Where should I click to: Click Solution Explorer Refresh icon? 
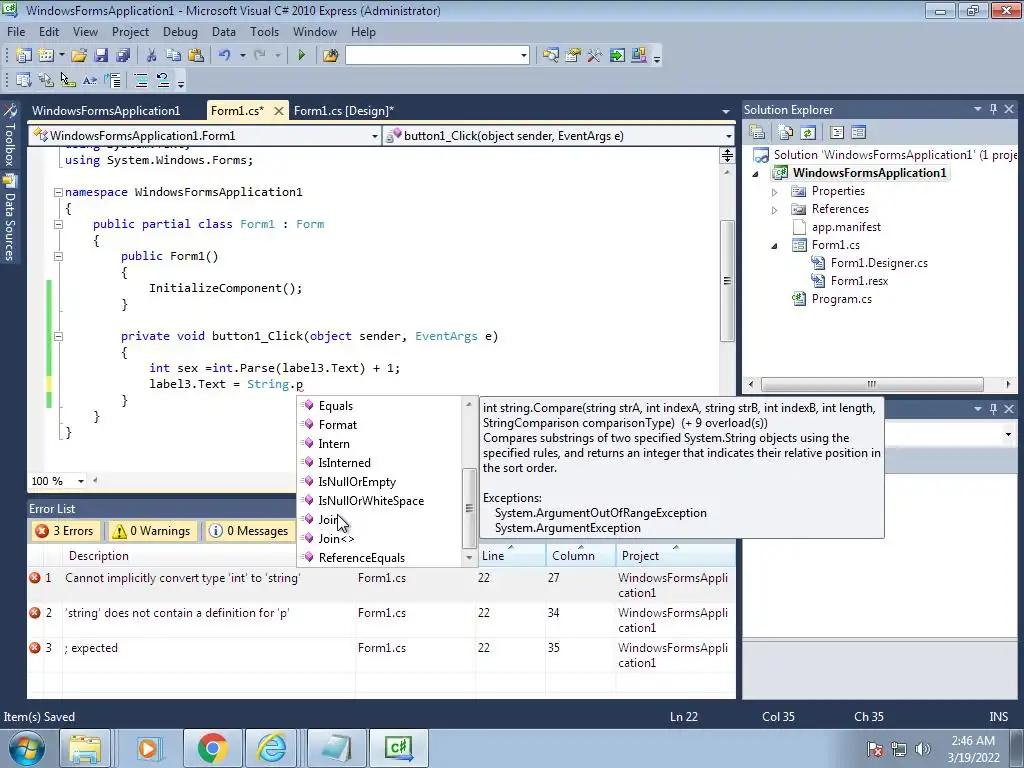click(x=808, y=133)
